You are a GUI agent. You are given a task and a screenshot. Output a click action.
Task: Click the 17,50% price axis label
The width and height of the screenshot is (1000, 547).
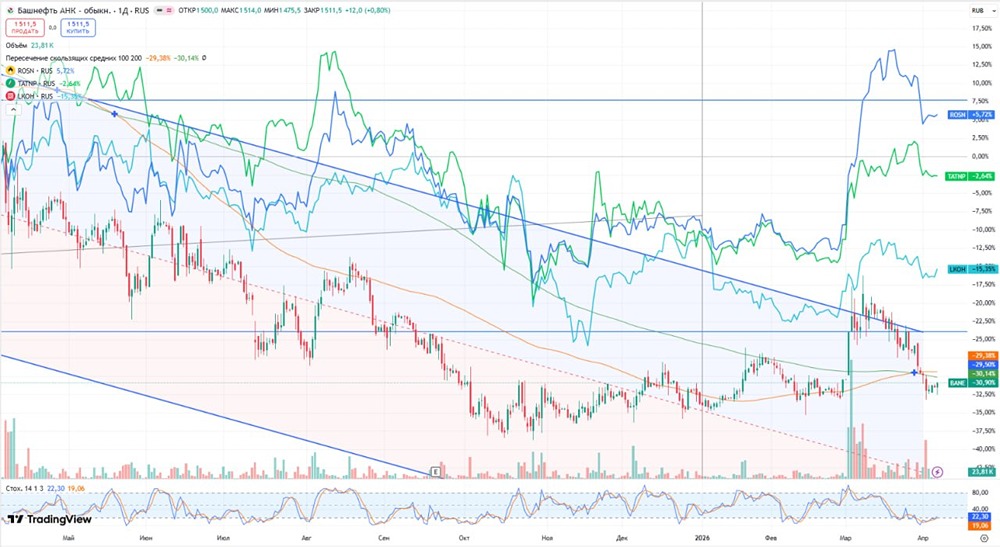(982, 29)
